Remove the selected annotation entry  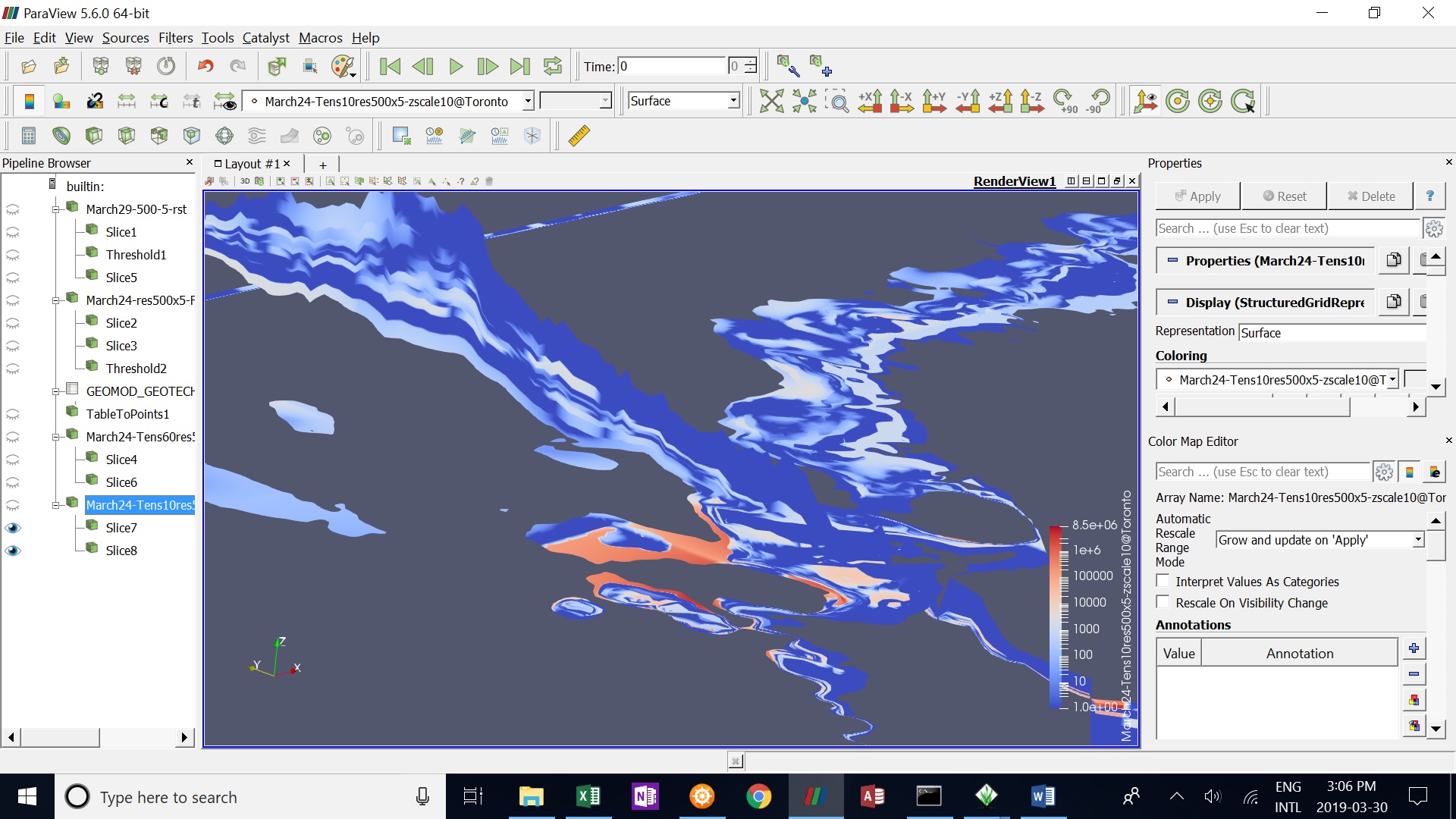pos(1414,674)
